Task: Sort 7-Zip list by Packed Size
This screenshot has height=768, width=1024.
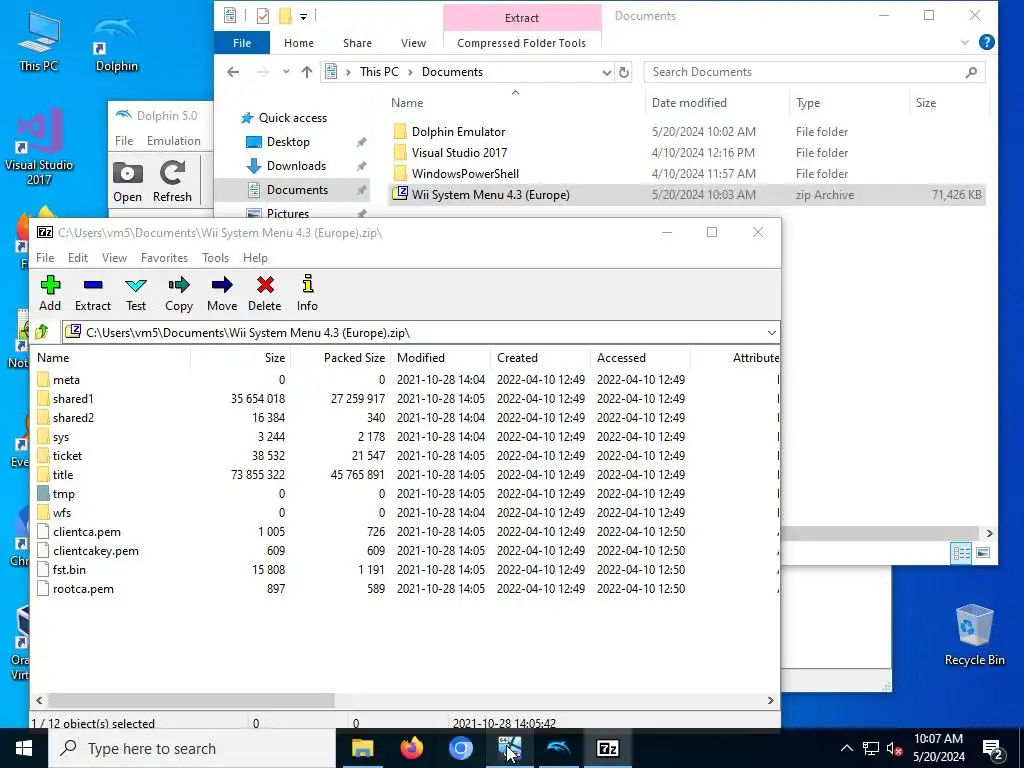Action: click(340, 358)
